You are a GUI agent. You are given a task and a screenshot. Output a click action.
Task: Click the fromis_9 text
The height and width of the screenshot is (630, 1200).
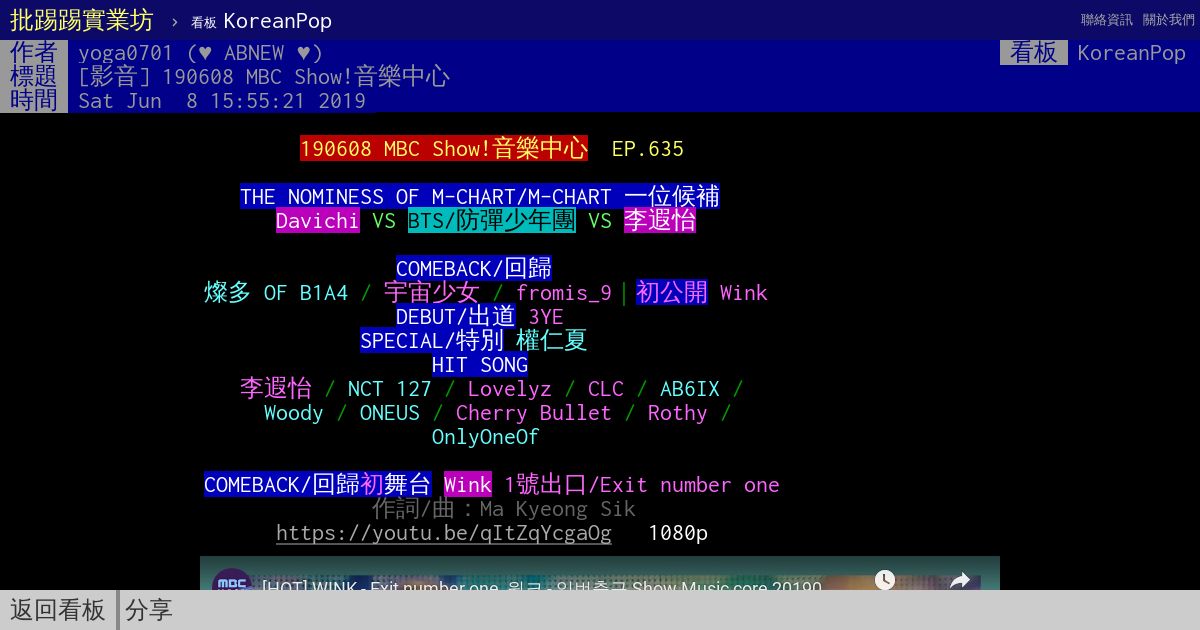tap(564, 293)
